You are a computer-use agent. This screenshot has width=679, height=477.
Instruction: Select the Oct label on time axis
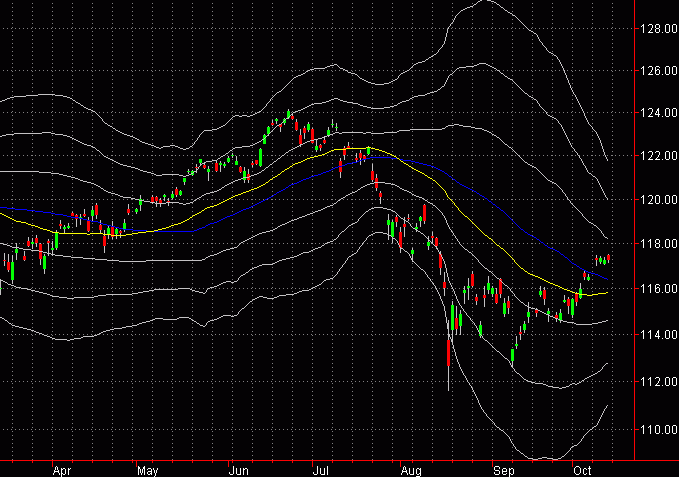coord(582,471)
